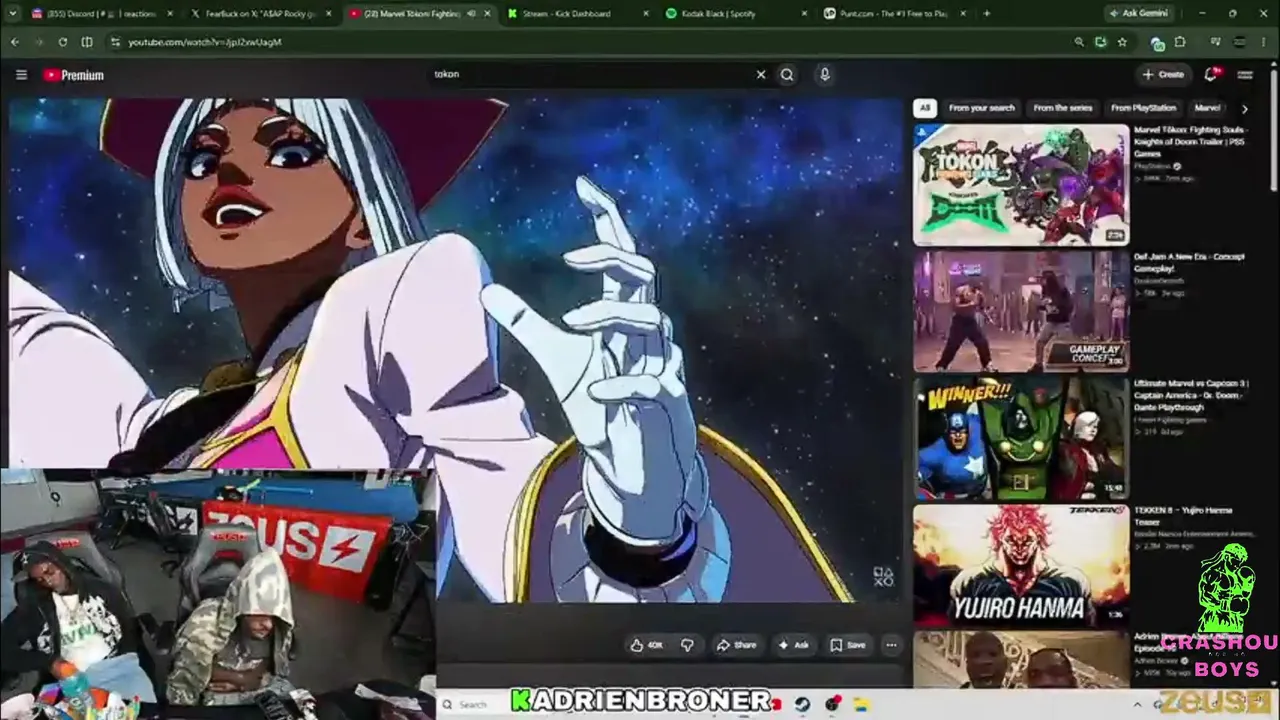This screenshot has height=720, width=1280.
Task: Open more actions three-dot menu under video
Action: tap(891, 645)
